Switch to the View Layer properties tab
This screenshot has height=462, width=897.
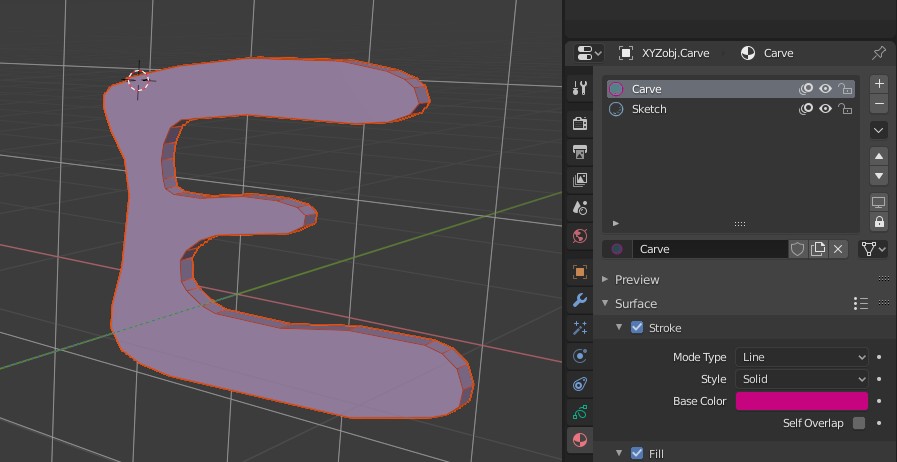tap(579, 180)
